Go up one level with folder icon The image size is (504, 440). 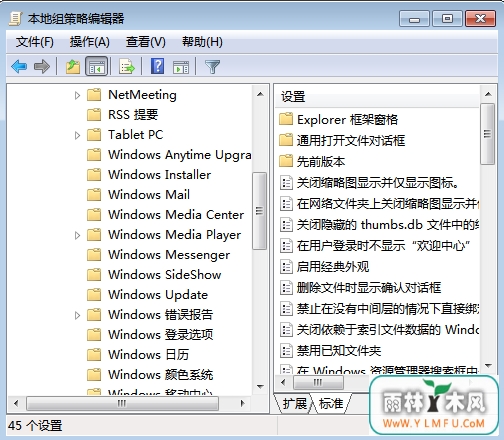73,66
